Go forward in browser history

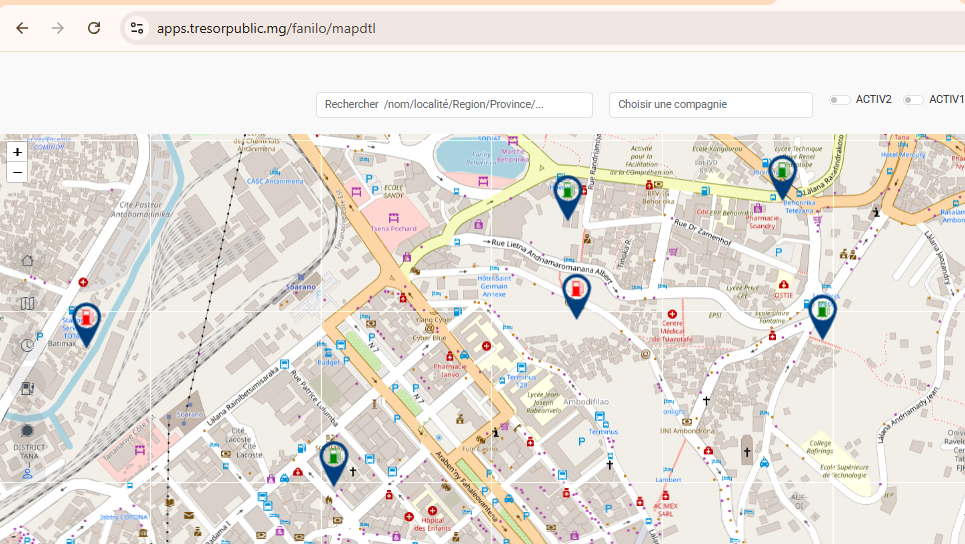tap(58, 28)
